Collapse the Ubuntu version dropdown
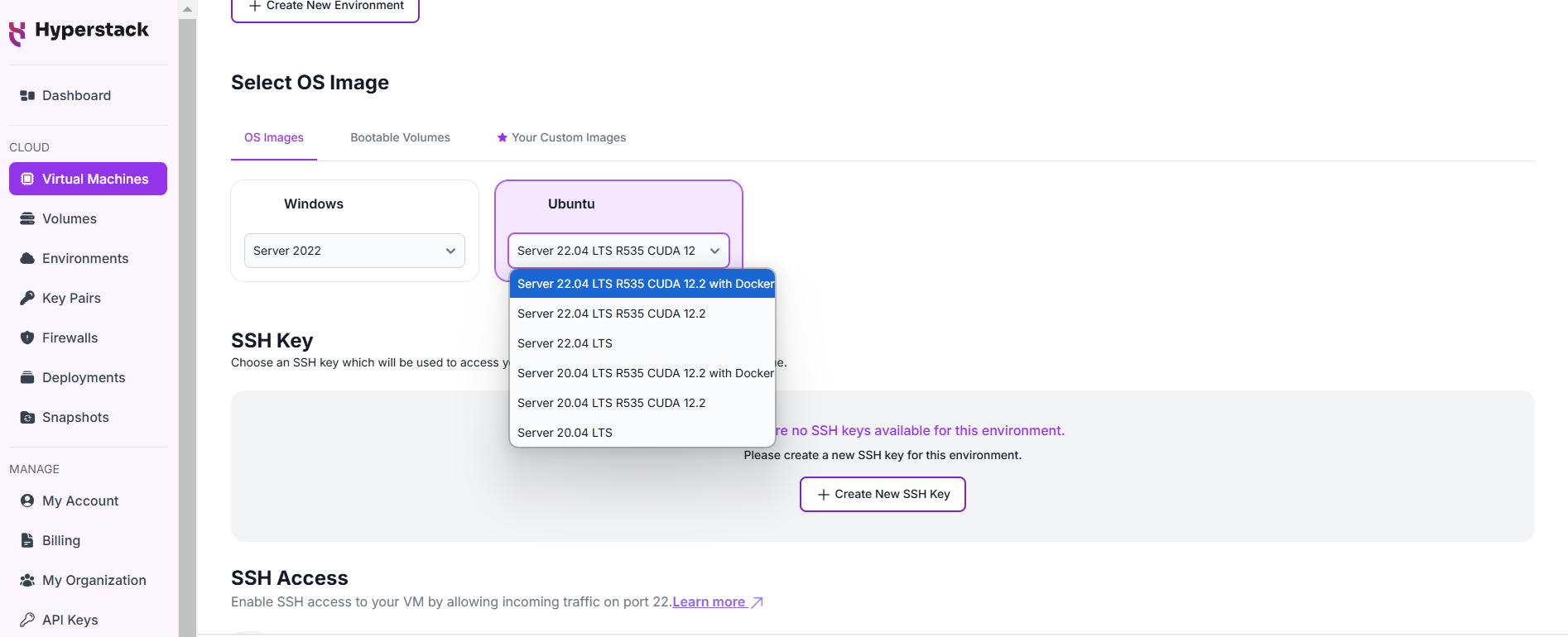The width and height of the screenshot is (1568, 637). pos(618,251)
